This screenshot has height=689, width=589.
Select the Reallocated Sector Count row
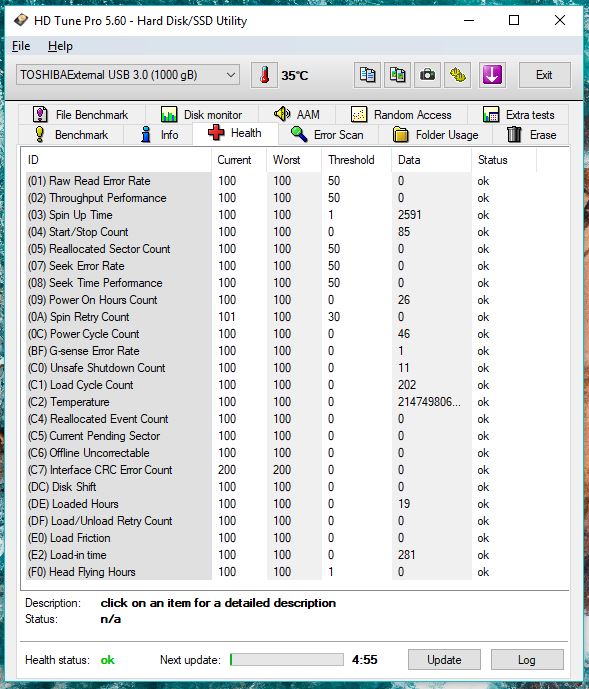(281, 249)
